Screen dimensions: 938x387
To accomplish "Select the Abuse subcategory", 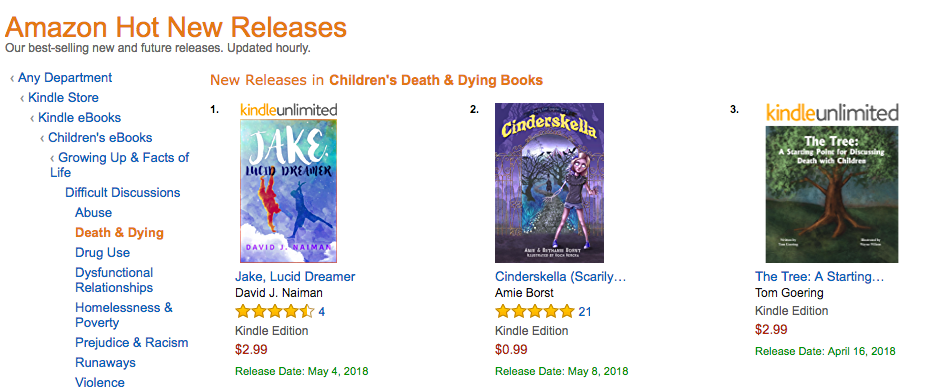I will tap(93, 212).
